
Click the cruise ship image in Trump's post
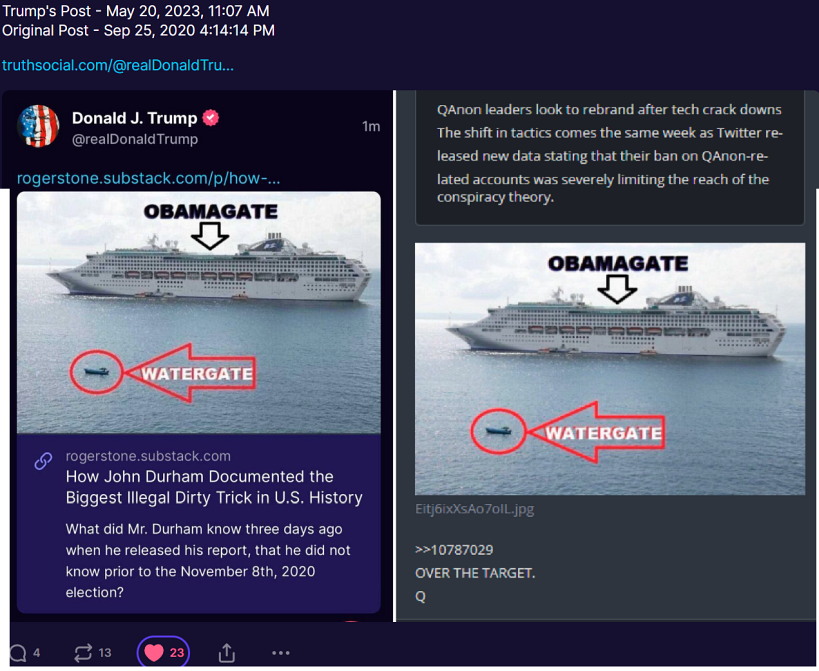click(198, 312)
